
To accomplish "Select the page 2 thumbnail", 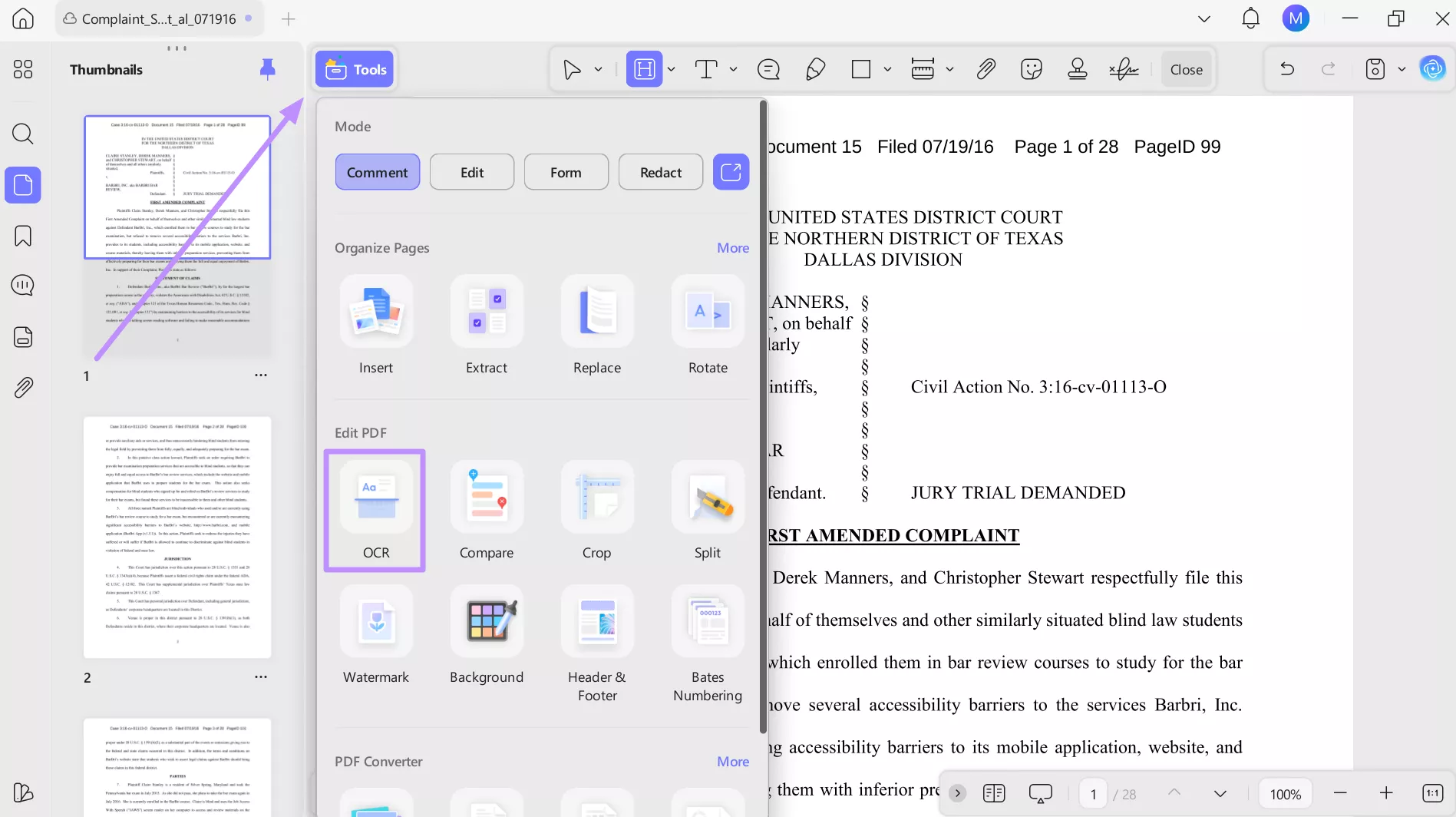I will click(177, 536).
